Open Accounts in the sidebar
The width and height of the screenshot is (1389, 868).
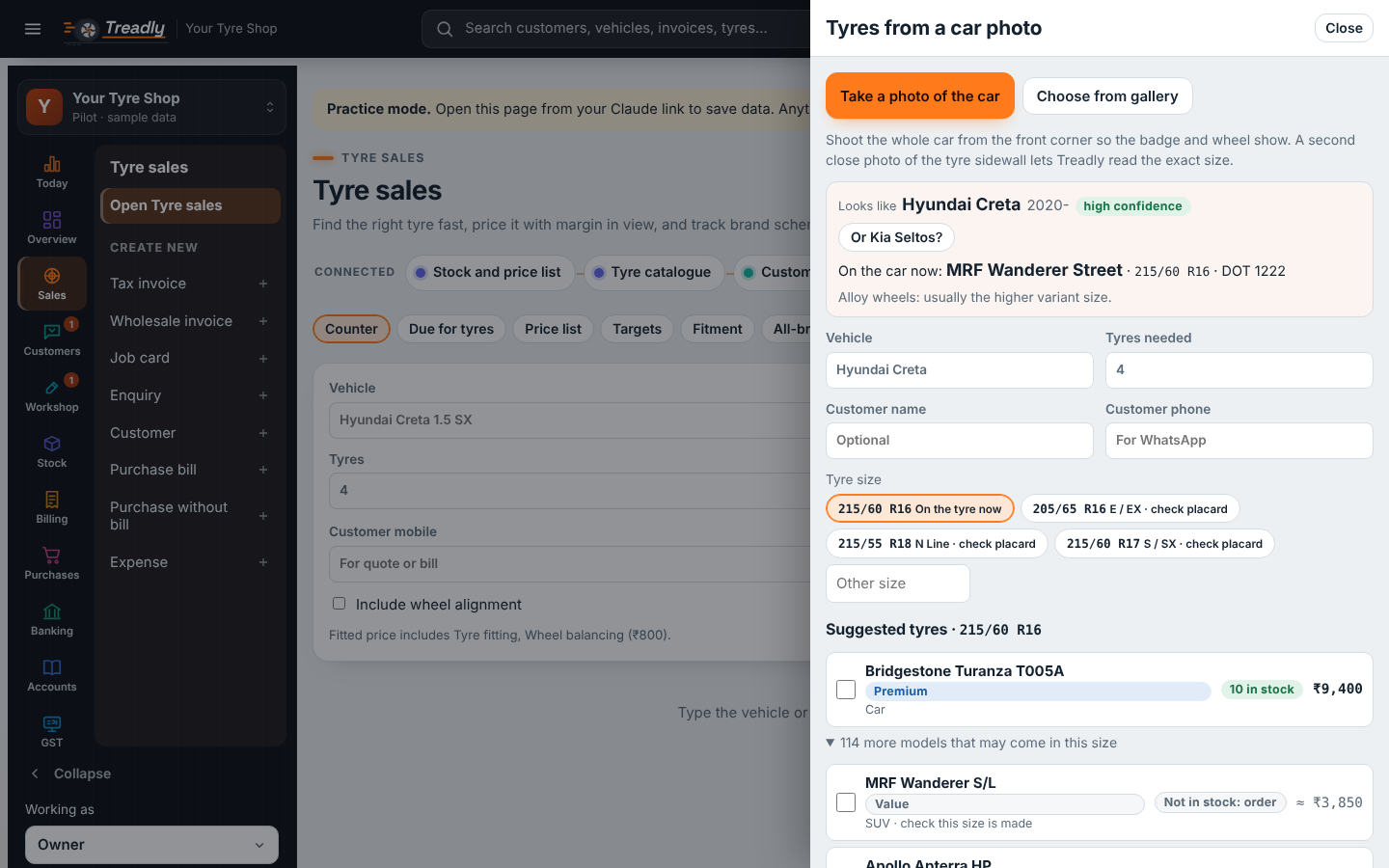(52, 676)
